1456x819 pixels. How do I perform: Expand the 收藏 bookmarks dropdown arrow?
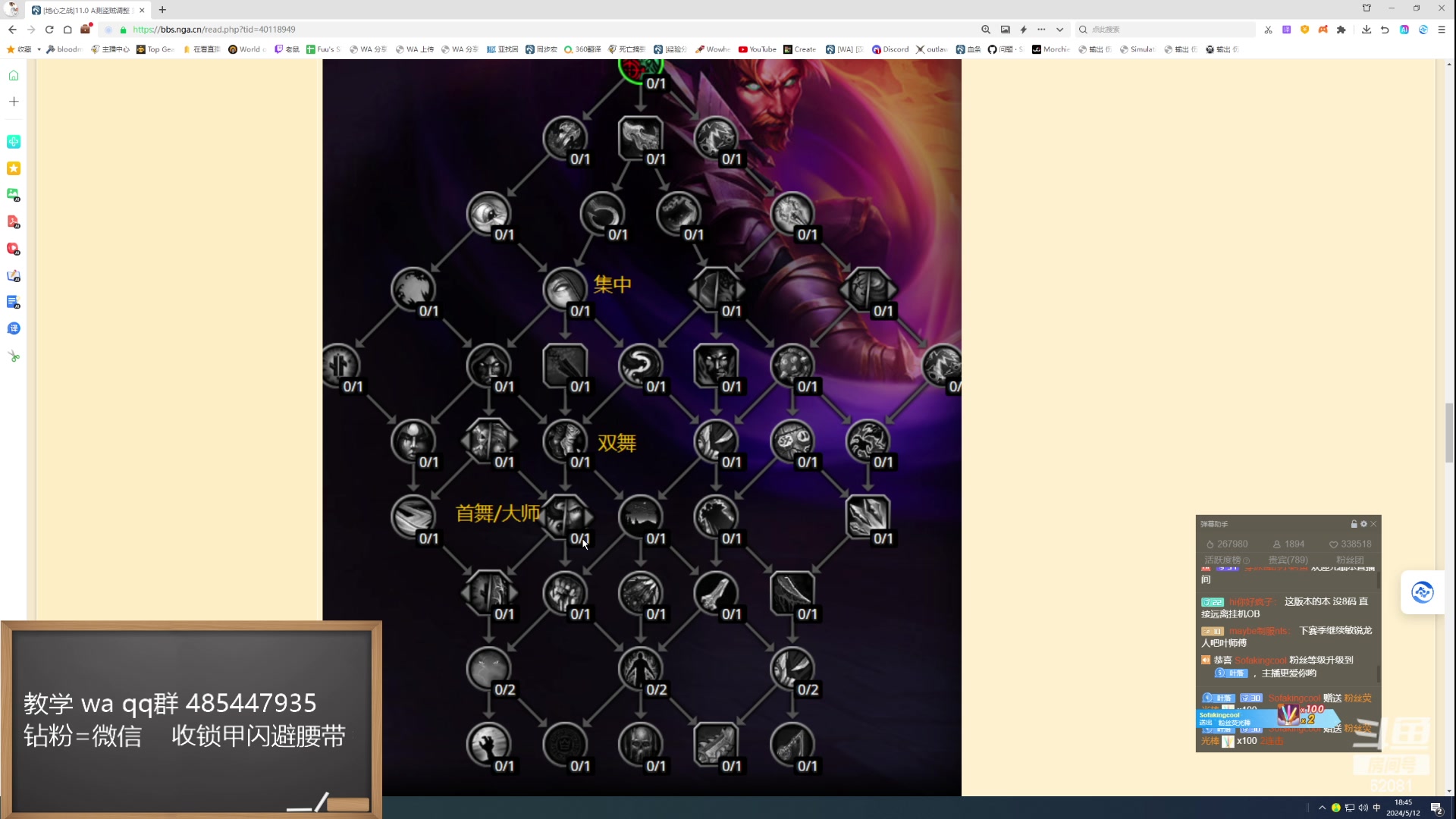[x=39, y=49]
